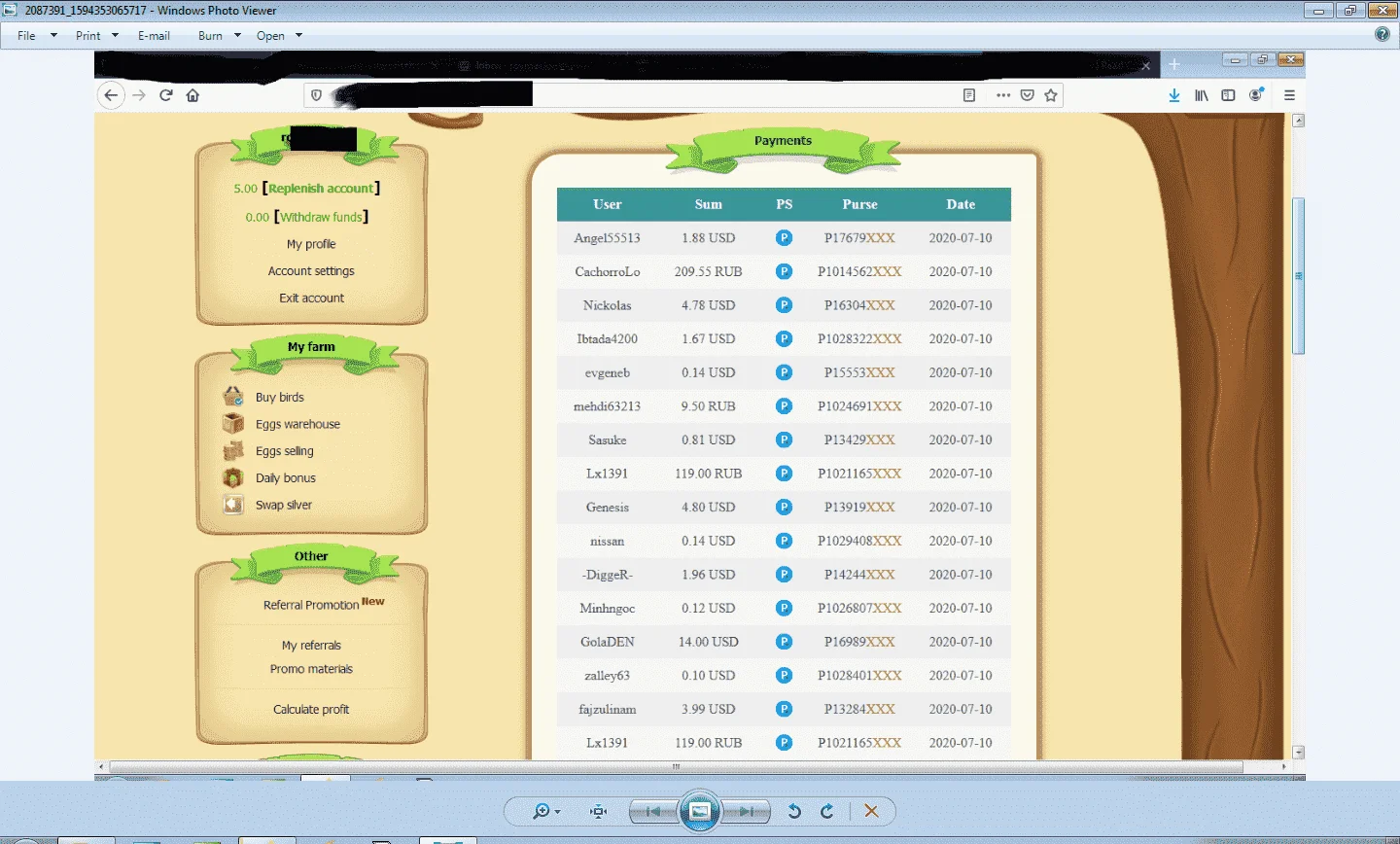Viewport: 1400px width, 844px height.
Task: Open the Open menu in Photo Viewer
Action: 270,36
